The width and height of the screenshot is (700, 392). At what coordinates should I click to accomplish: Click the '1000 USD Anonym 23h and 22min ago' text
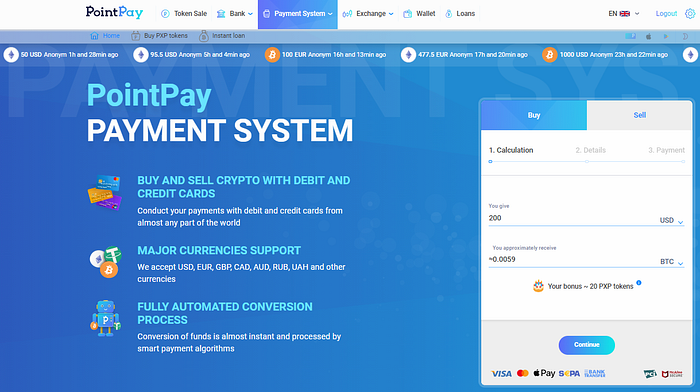tap(614, 55)
